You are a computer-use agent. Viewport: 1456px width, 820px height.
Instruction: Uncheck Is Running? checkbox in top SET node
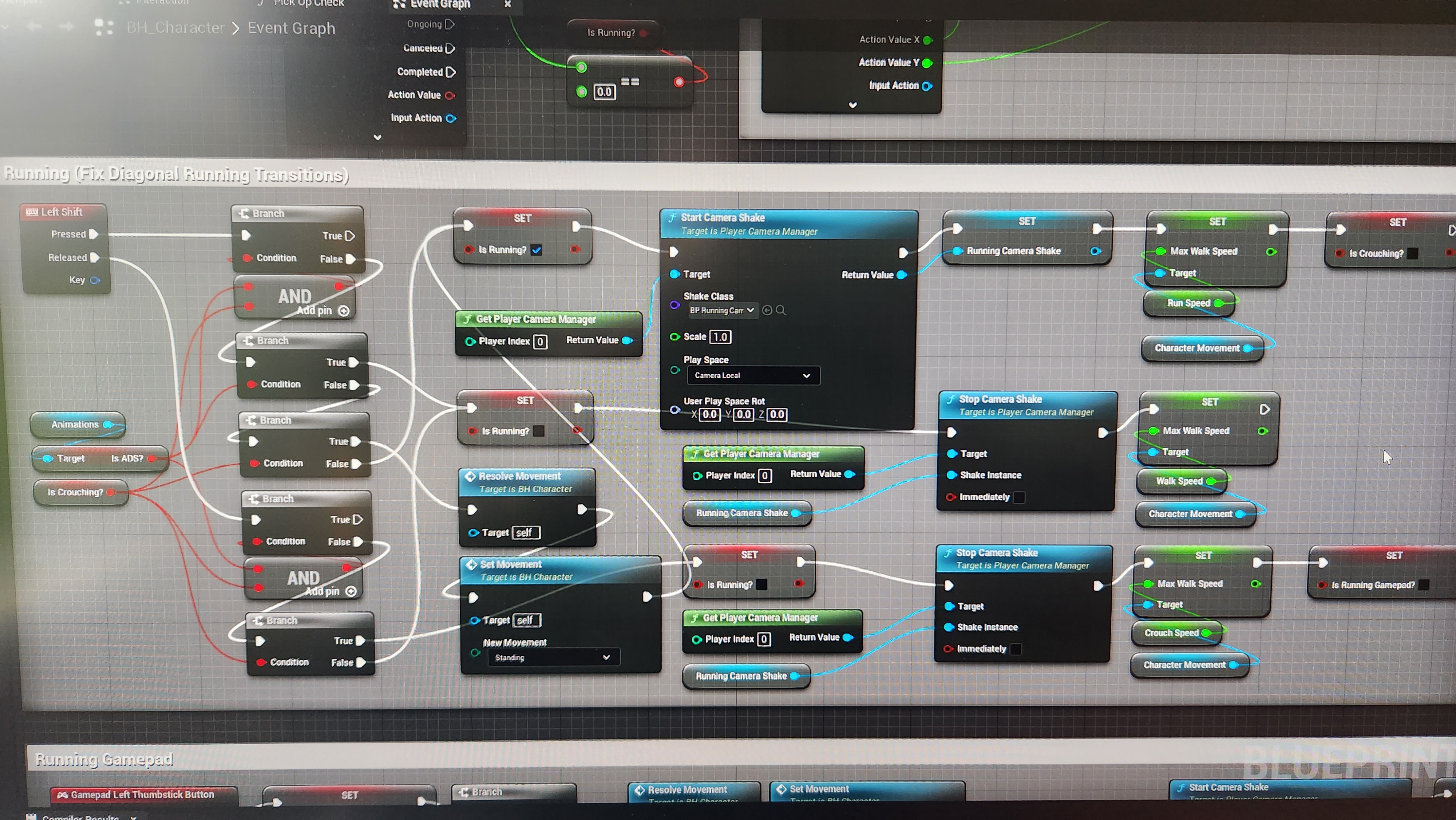tap(537, 250)
